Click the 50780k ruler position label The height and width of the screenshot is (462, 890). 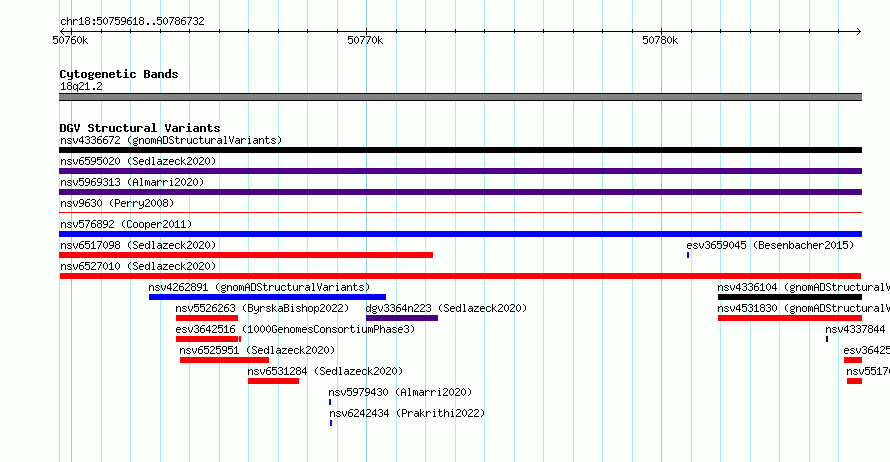click(x=660, y=40)
